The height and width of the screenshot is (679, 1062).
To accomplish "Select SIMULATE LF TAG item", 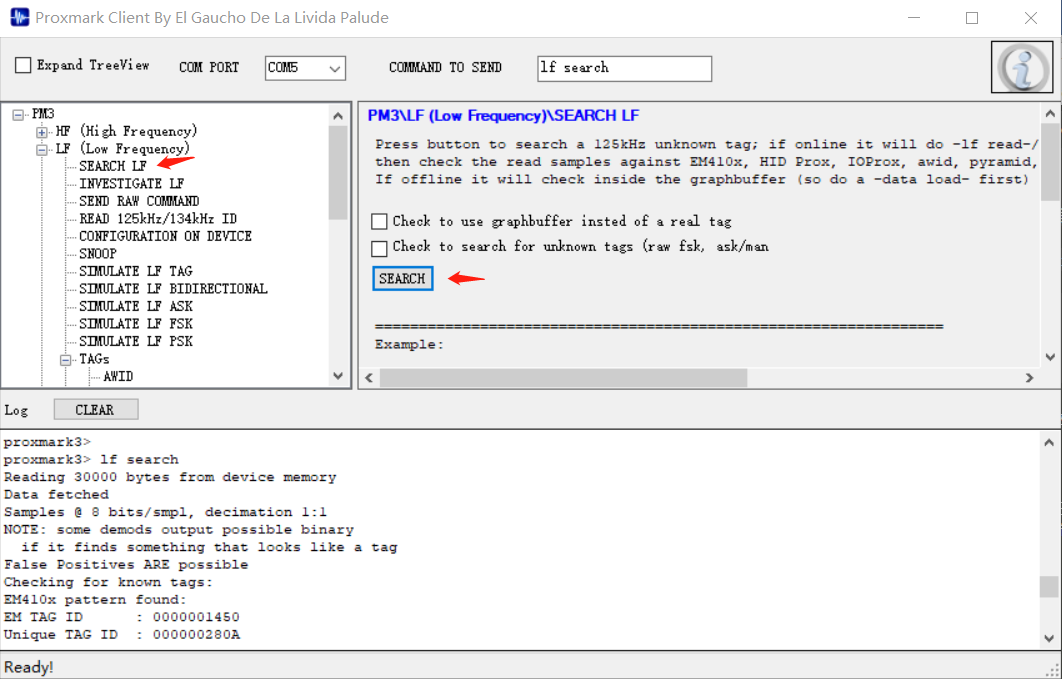I will coord(135,271).
